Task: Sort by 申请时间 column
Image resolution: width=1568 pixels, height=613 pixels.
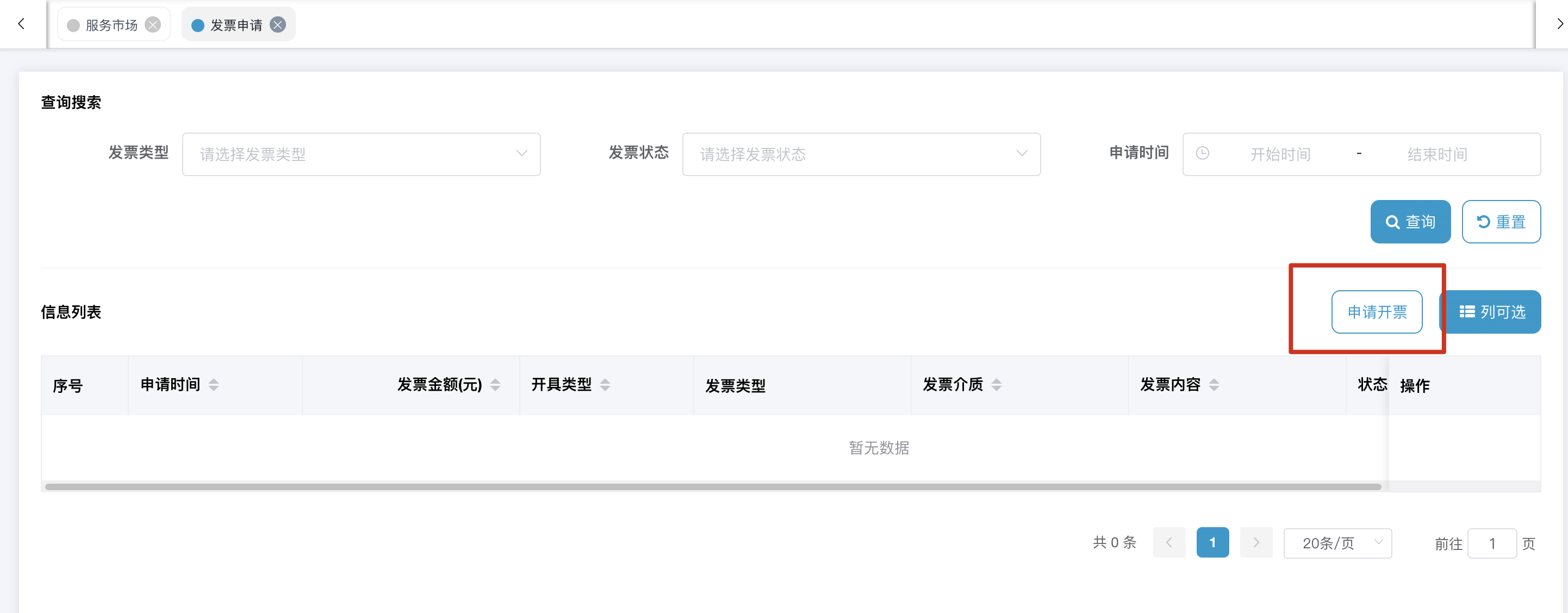Action: click(x=214, y=385)
